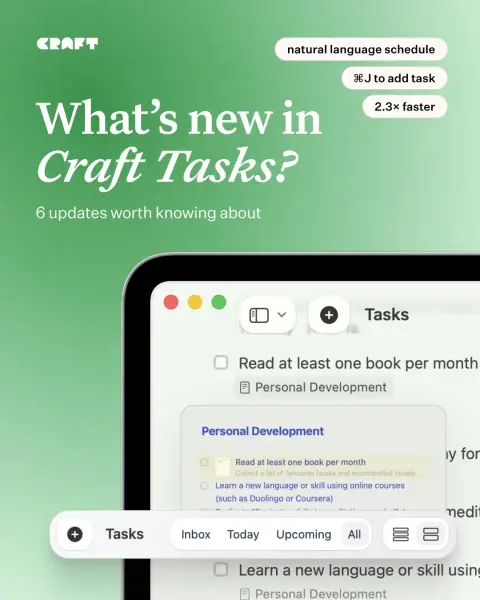Viewport: 480px width, 600px height.
Task: Click the '⌘J to add task' pill
Action: pyautogui.click(x=394, y=78)
